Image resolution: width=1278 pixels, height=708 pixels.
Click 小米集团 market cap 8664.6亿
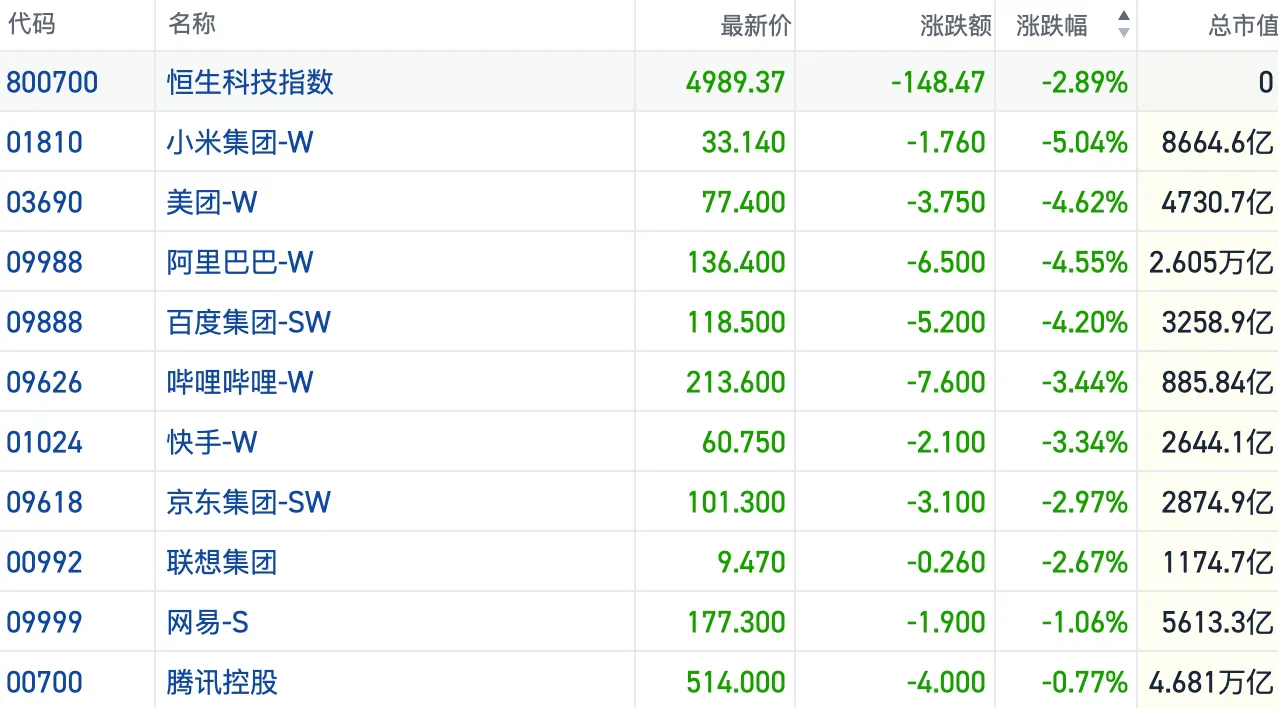pyautogui.click(x=1217, y=142)
